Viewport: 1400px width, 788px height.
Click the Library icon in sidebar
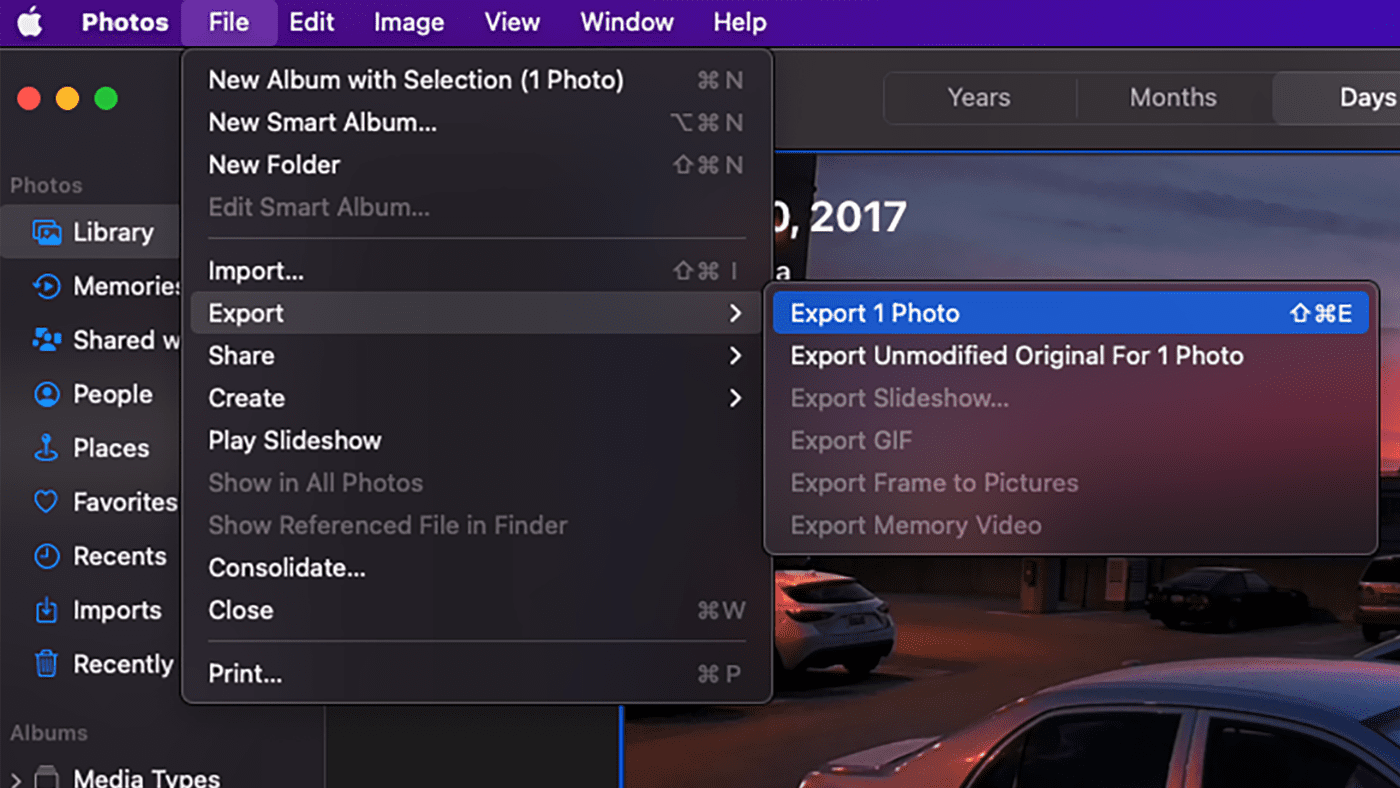tap(46, 233)
